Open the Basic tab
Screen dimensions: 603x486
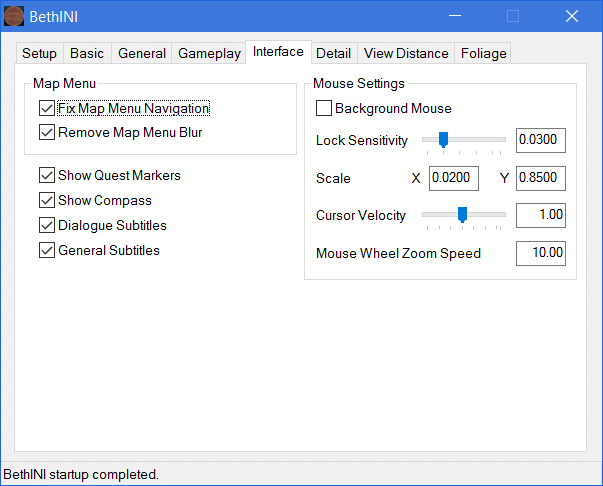pyautogui.click(x=89, y=54)
